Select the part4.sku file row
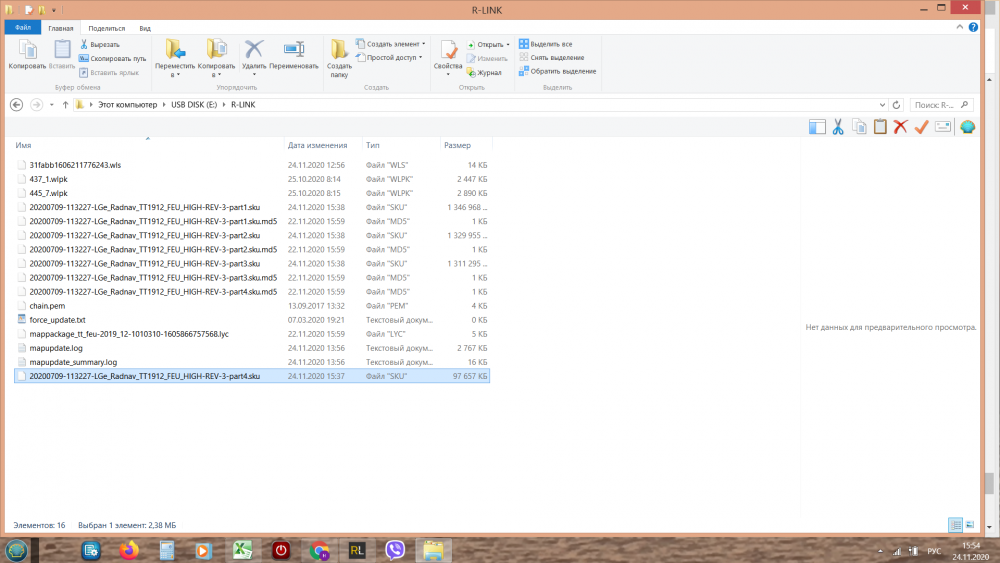 pyautogui.click(x=252, y=376)
